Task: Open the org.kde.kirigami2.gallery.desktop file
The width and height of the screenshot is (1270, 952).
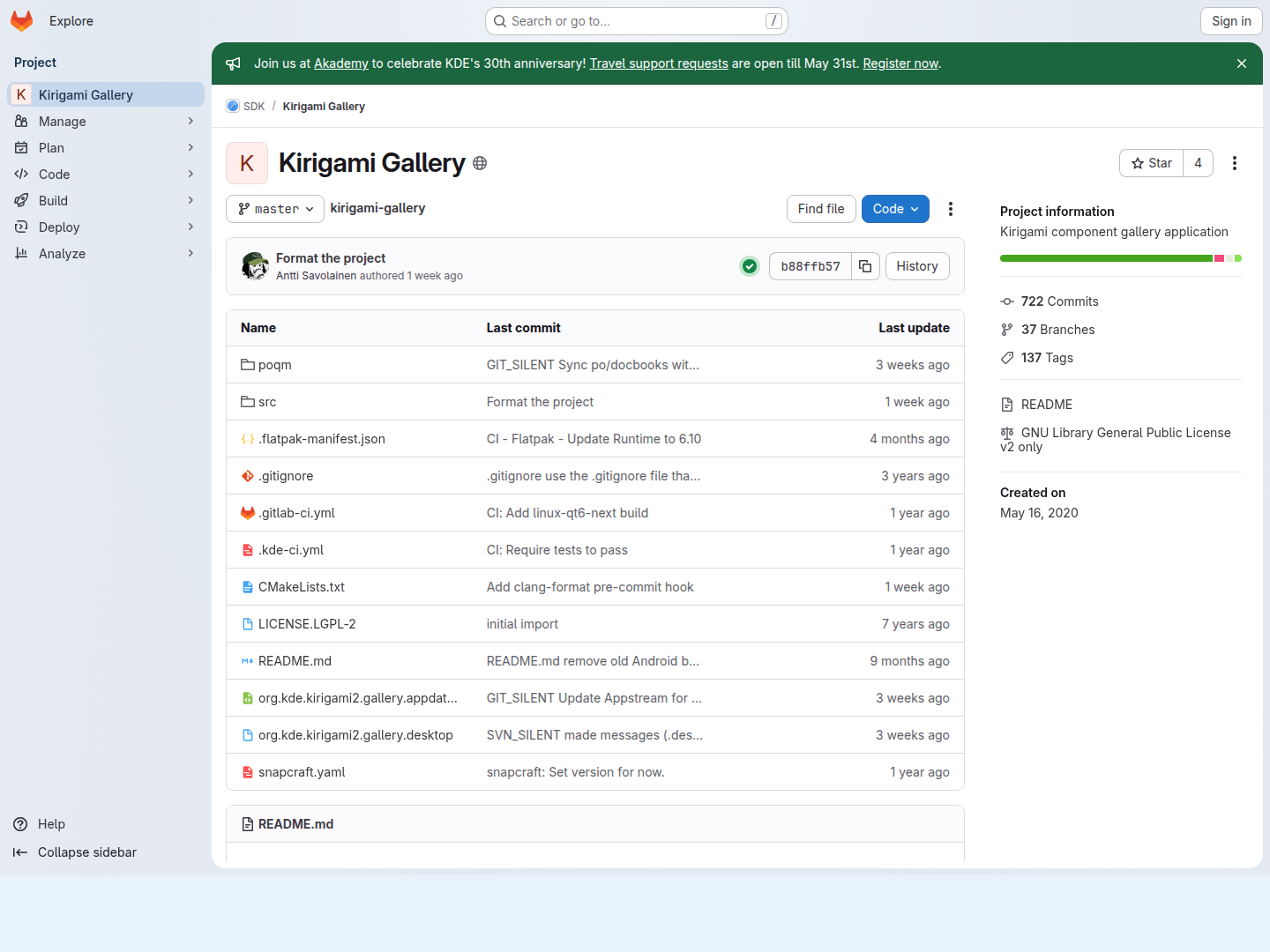Action: [x=355, y=735]
